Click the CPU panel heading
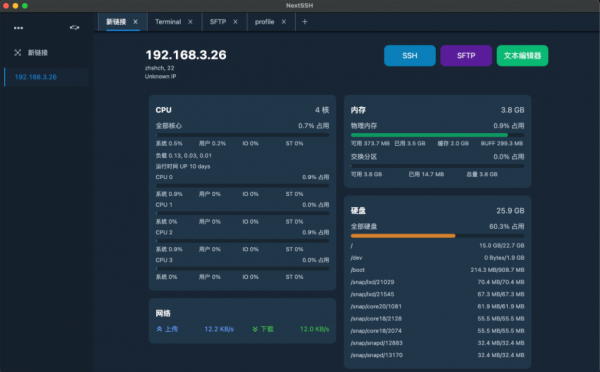Image resolution: width=600 pixels, height=372 pixels. pyautogui.click(x=163, y=110)
